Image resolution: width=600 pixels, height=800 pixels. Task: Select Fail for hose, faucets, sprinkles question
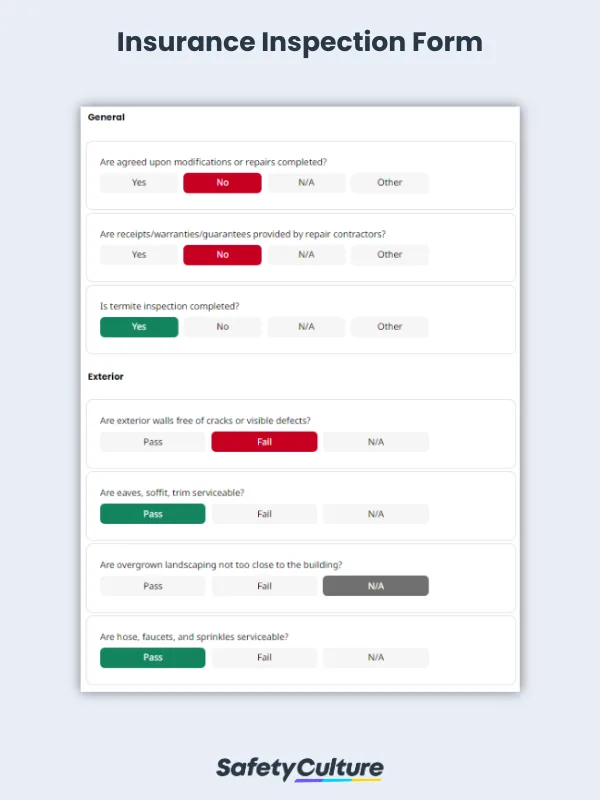(x=264, y=657)
